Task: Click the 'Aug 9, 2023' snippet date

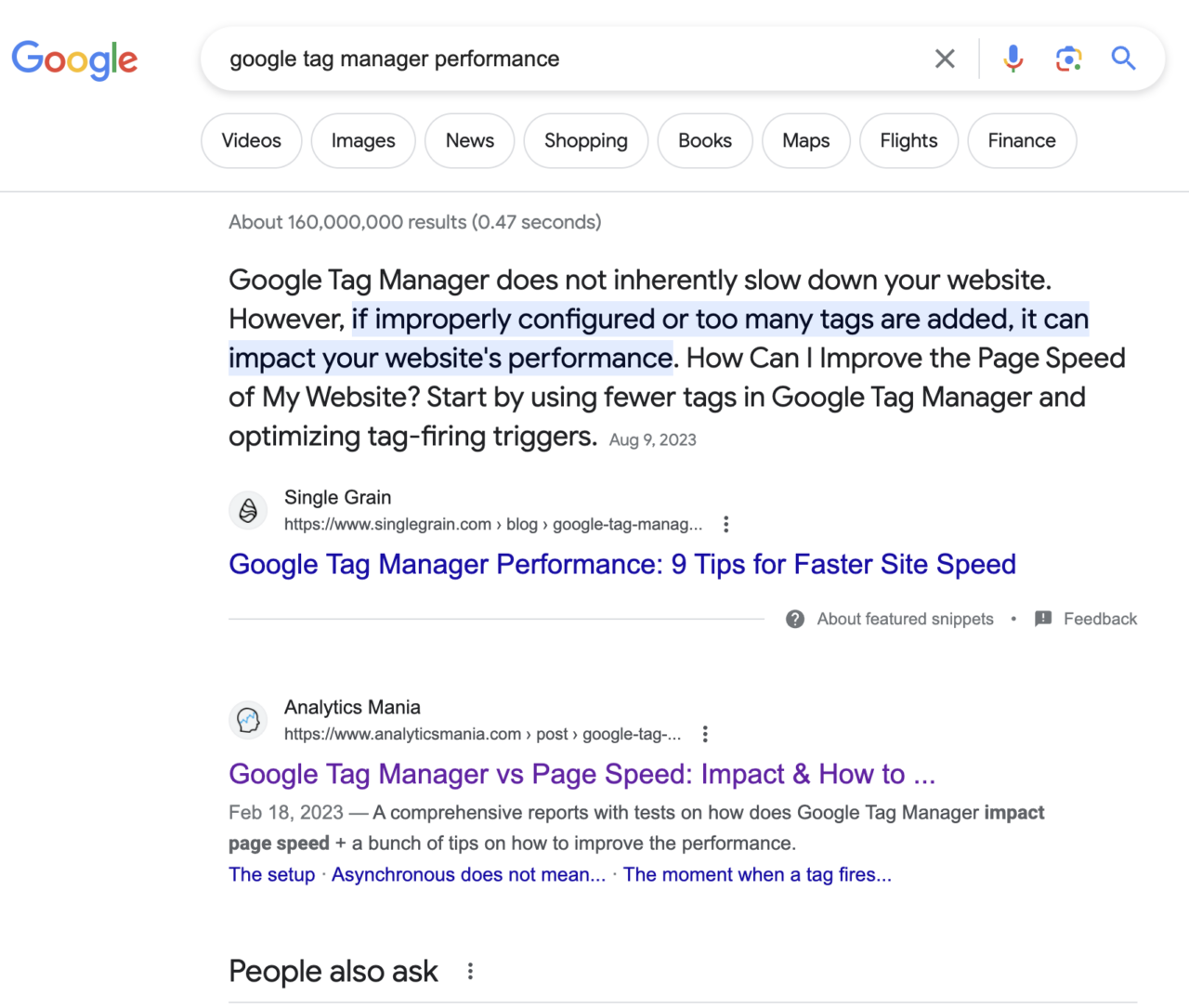Action: (x=653, y=440)
